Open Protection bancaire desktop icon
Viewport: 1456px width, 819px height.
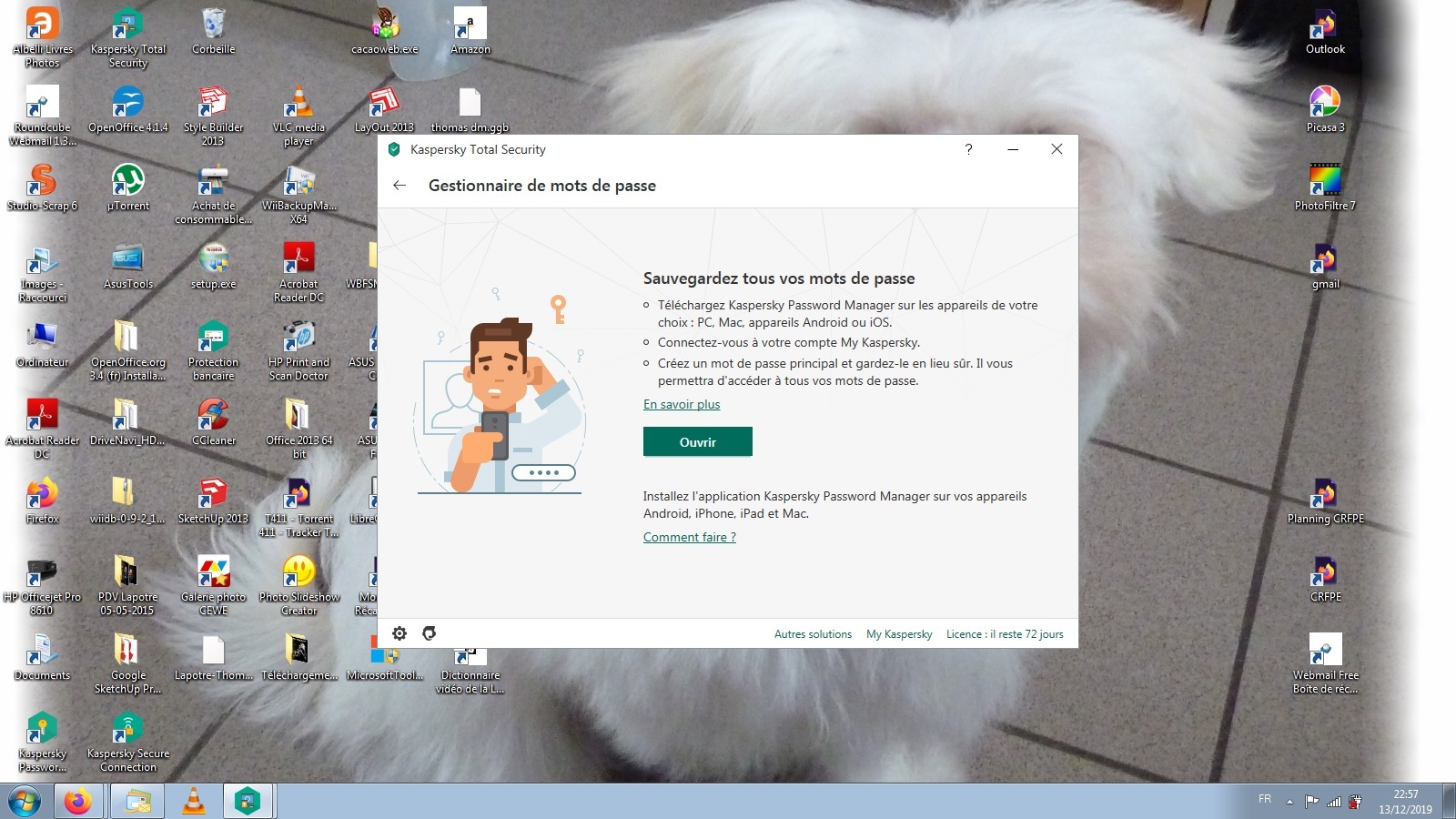coord(214,351)
